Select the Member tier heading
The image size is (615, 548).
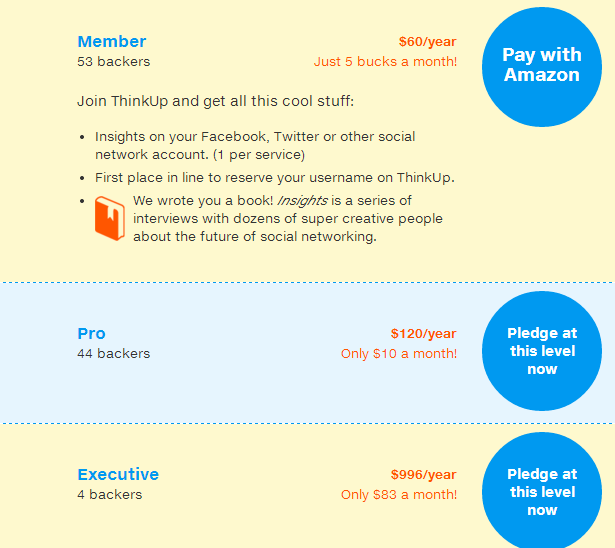(x=112, y=42)
